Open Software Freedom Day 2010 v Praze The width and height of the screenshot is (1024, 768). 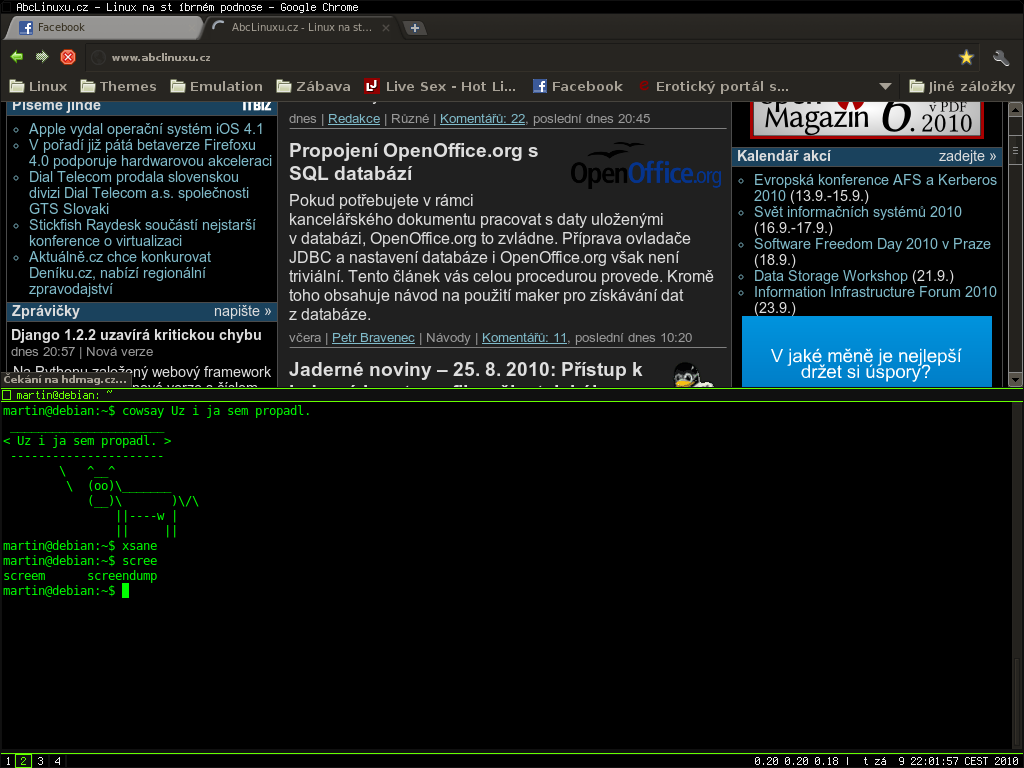[872, 244]
